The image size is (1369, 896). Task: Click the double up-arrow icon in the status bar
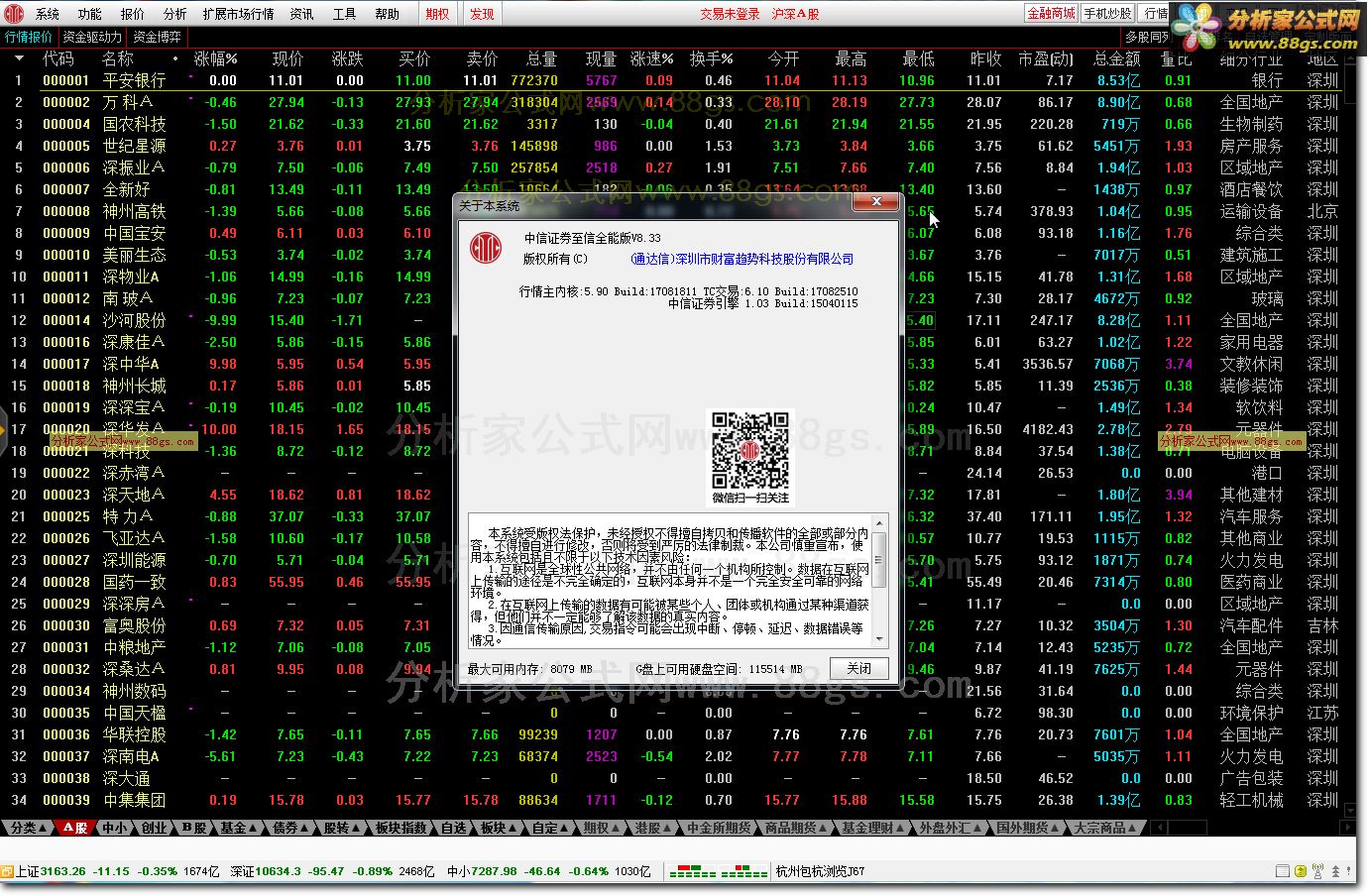(1335, 871)
